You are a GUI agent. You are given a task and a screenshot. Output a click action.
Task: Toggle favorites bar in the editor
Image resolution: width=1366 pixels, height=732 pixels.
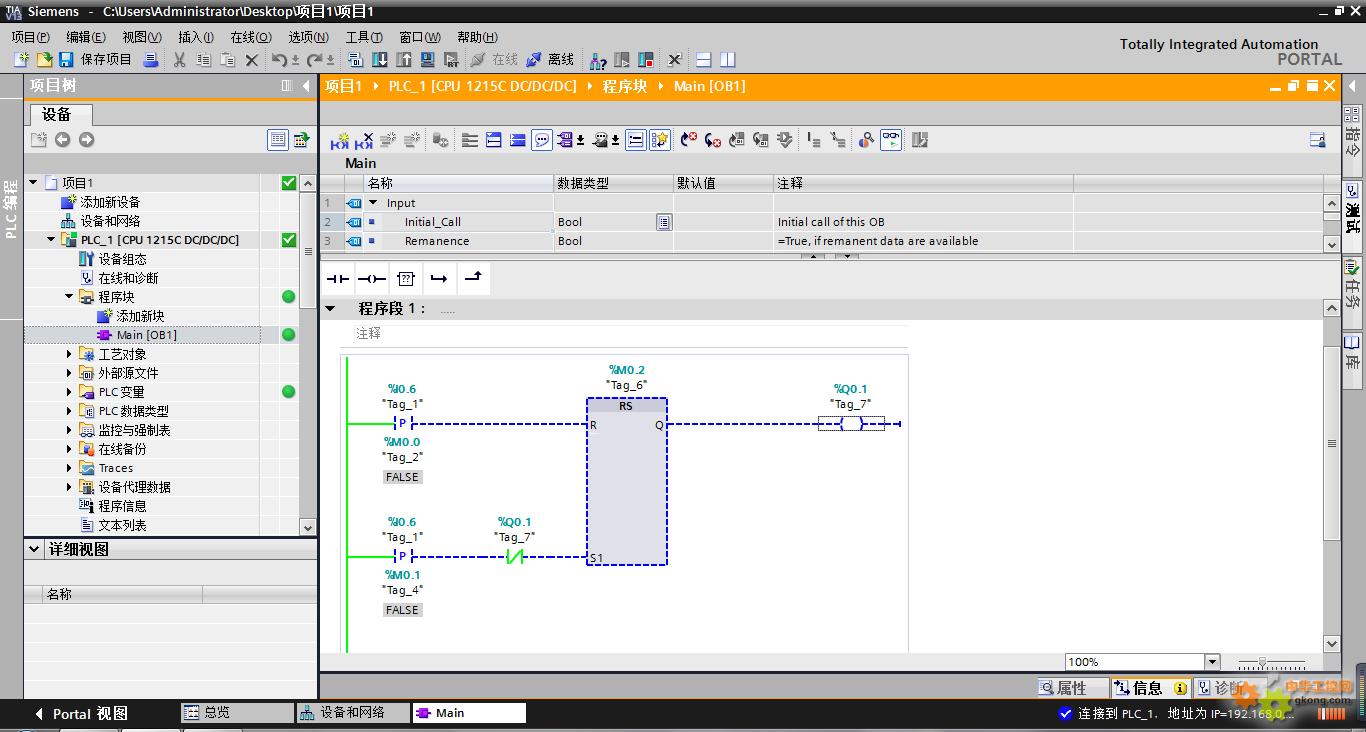pos(660,140)
